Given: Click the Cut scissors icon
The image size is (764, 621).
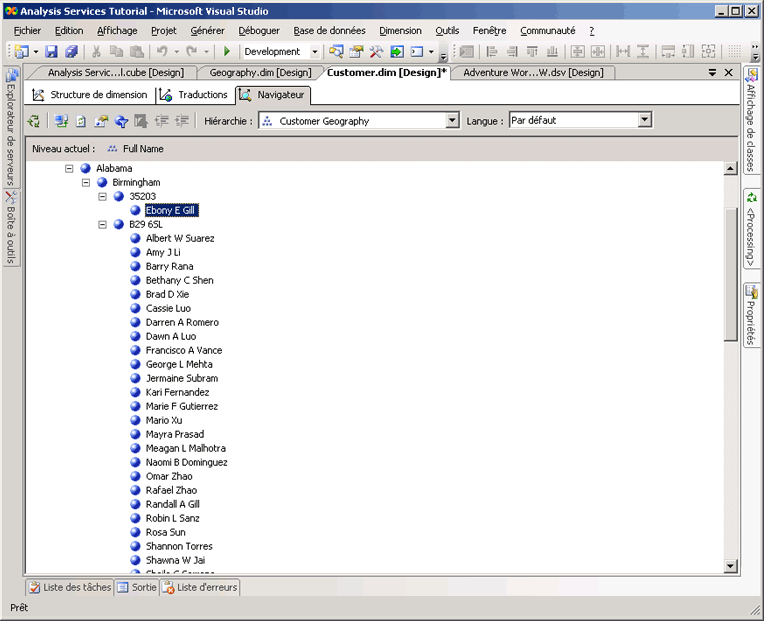Looking at the screenshot, I should tap(96, 52).
